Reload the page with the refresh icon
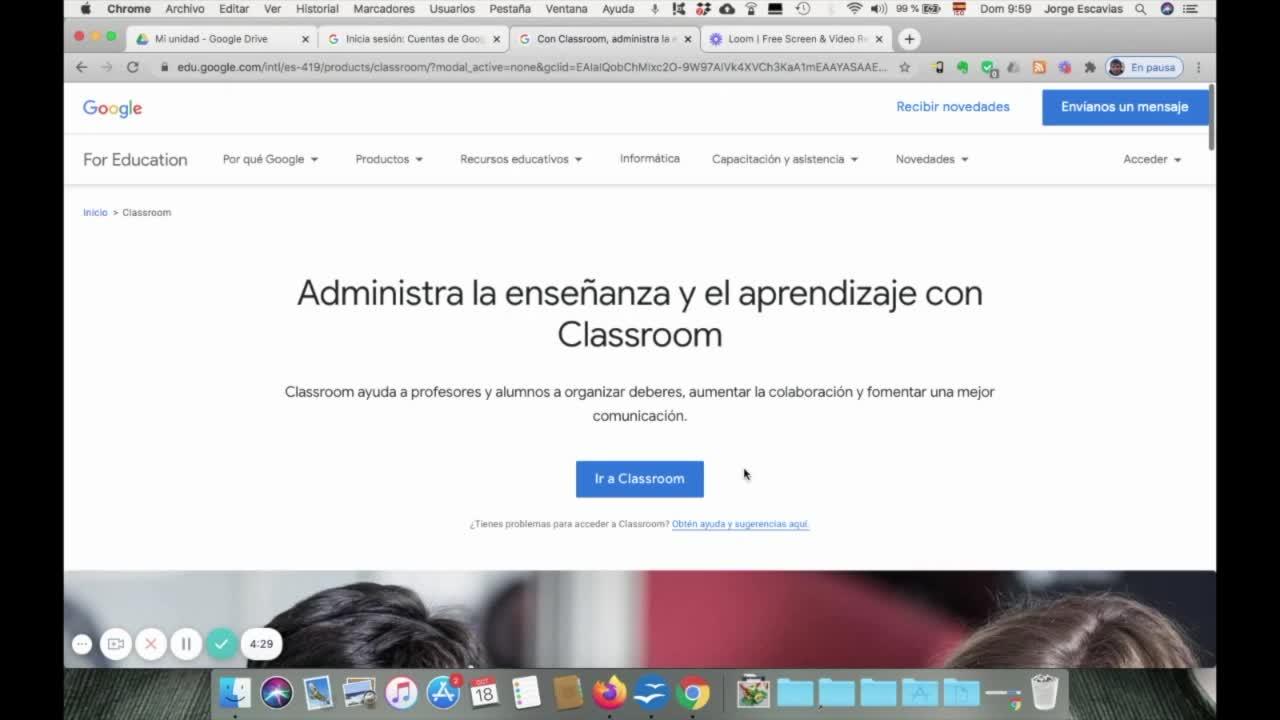Viewport: 1280px width, 720px height. [132, 67]
